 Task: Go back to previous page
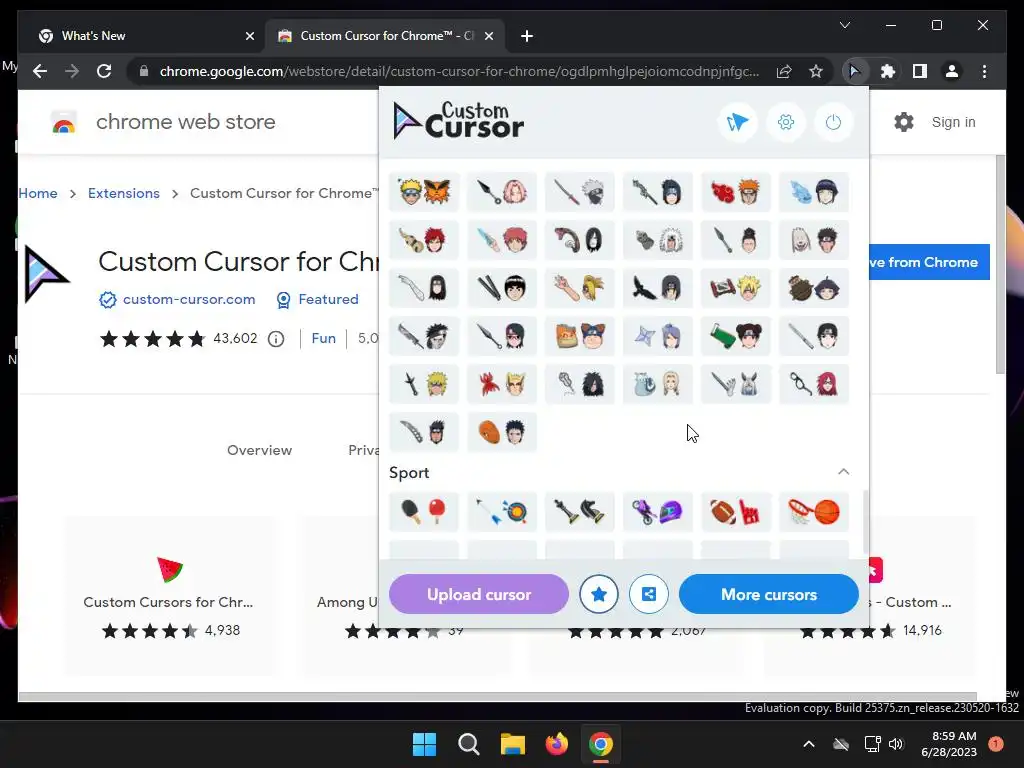40,71
